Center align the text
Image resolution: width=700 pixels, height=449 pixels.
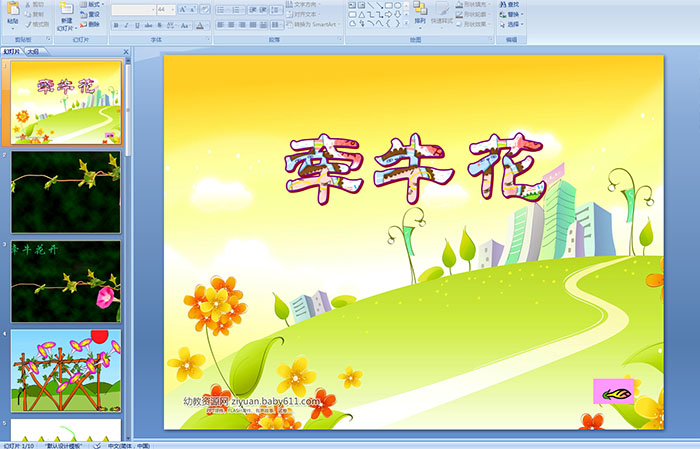[x=231, y=25]
